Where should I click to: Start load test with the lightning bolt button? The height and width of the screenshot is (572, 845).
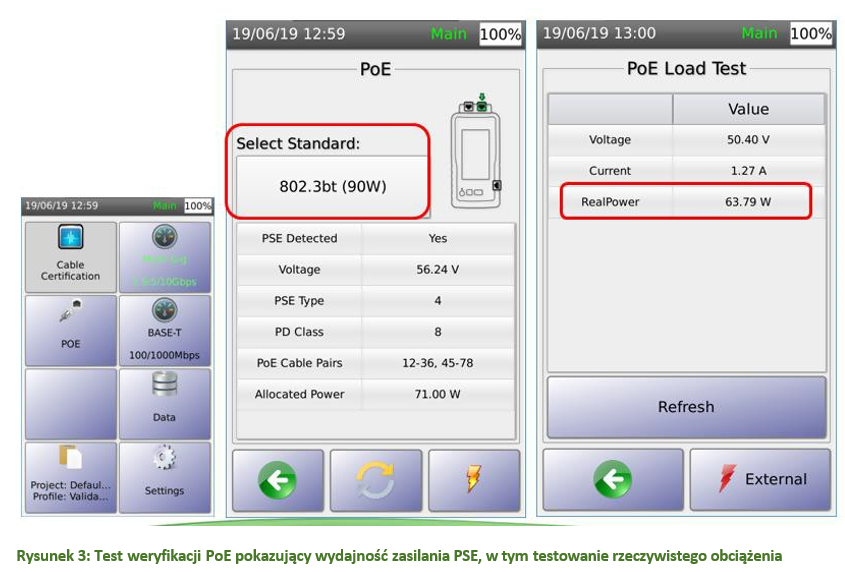[474, 480]
